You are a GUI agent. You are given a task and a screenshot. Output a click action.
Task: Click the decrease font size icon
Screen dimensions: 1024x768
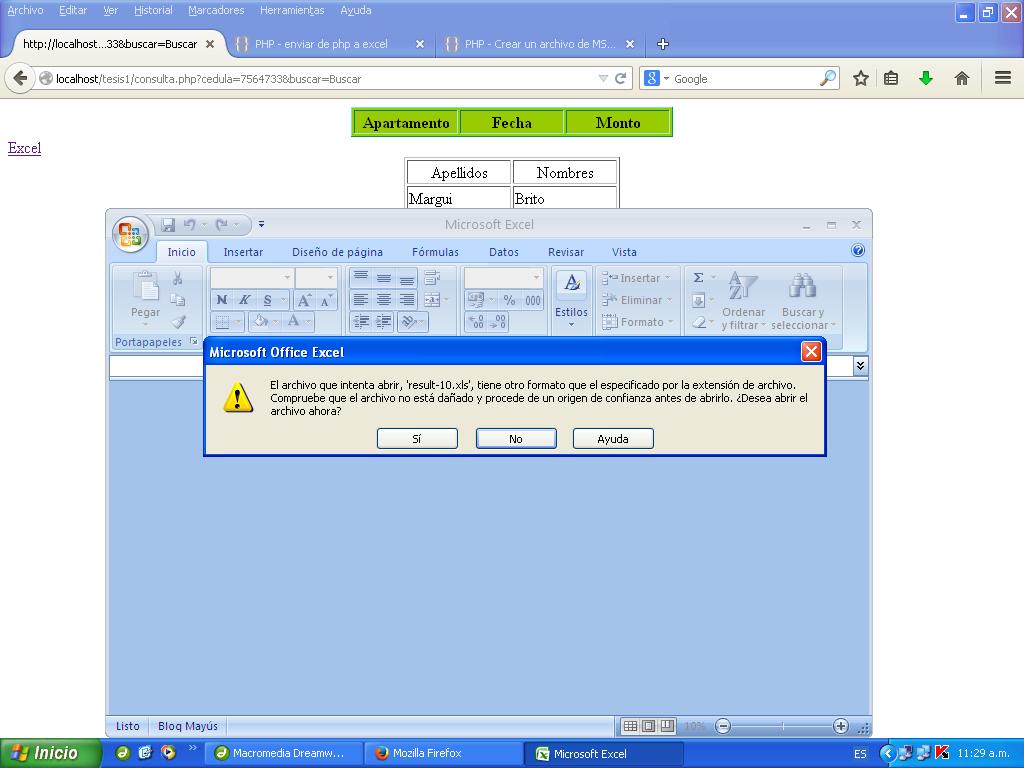point(326,300)
